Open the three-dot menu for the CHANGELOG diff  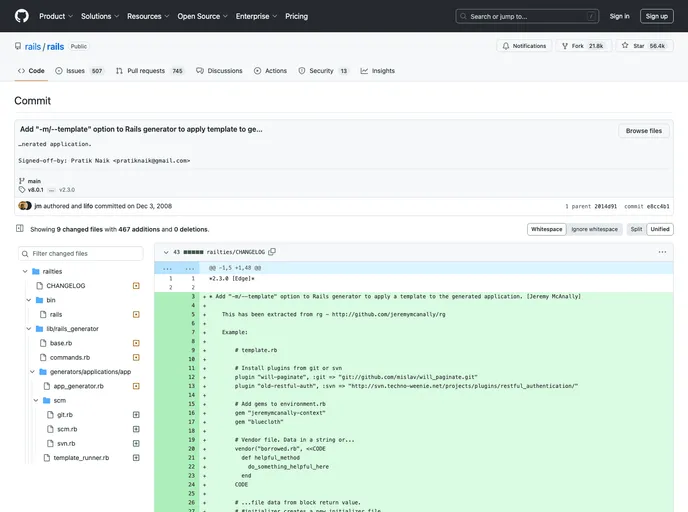pyautogui.click(x=662, y=252)
